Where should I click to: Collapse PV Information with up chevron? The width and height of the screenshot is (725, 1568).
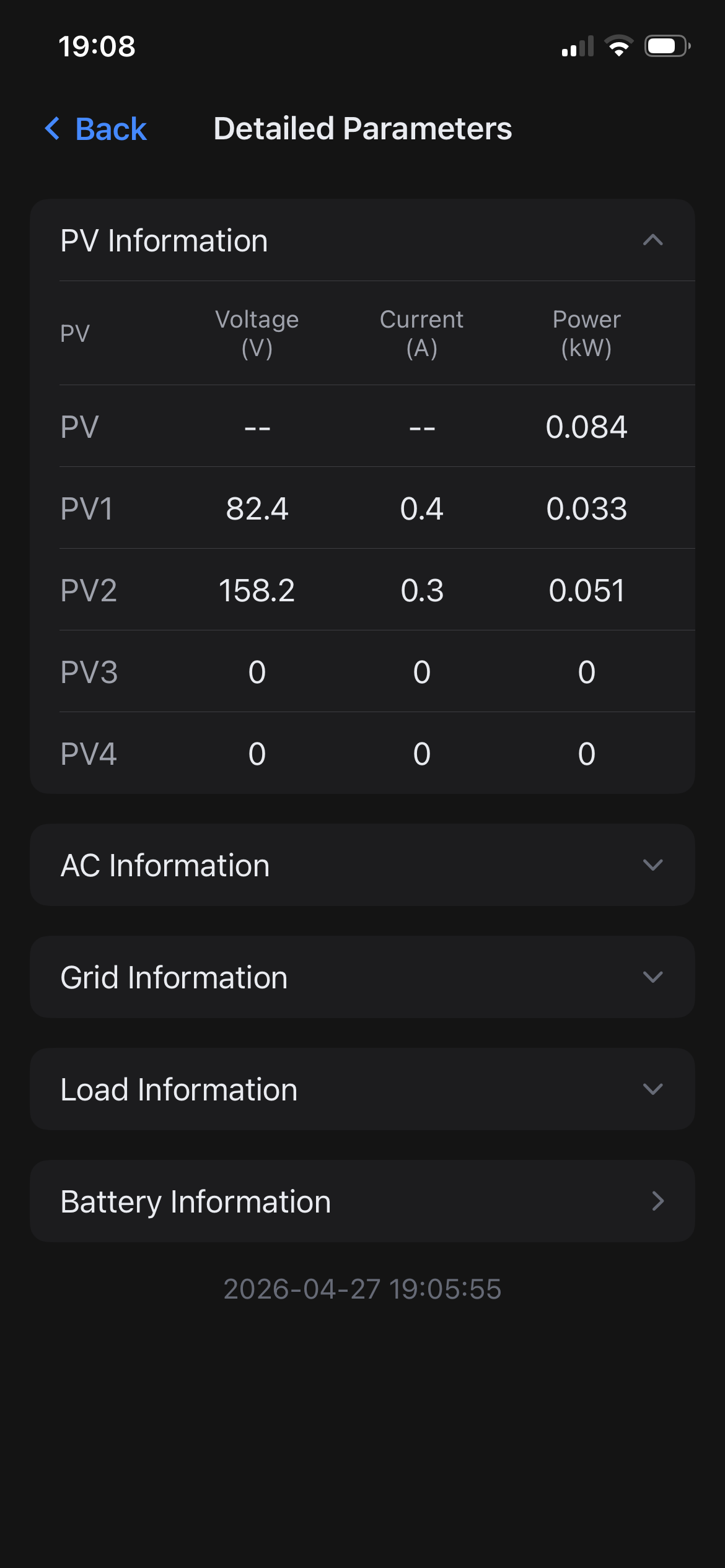[653, 240]
